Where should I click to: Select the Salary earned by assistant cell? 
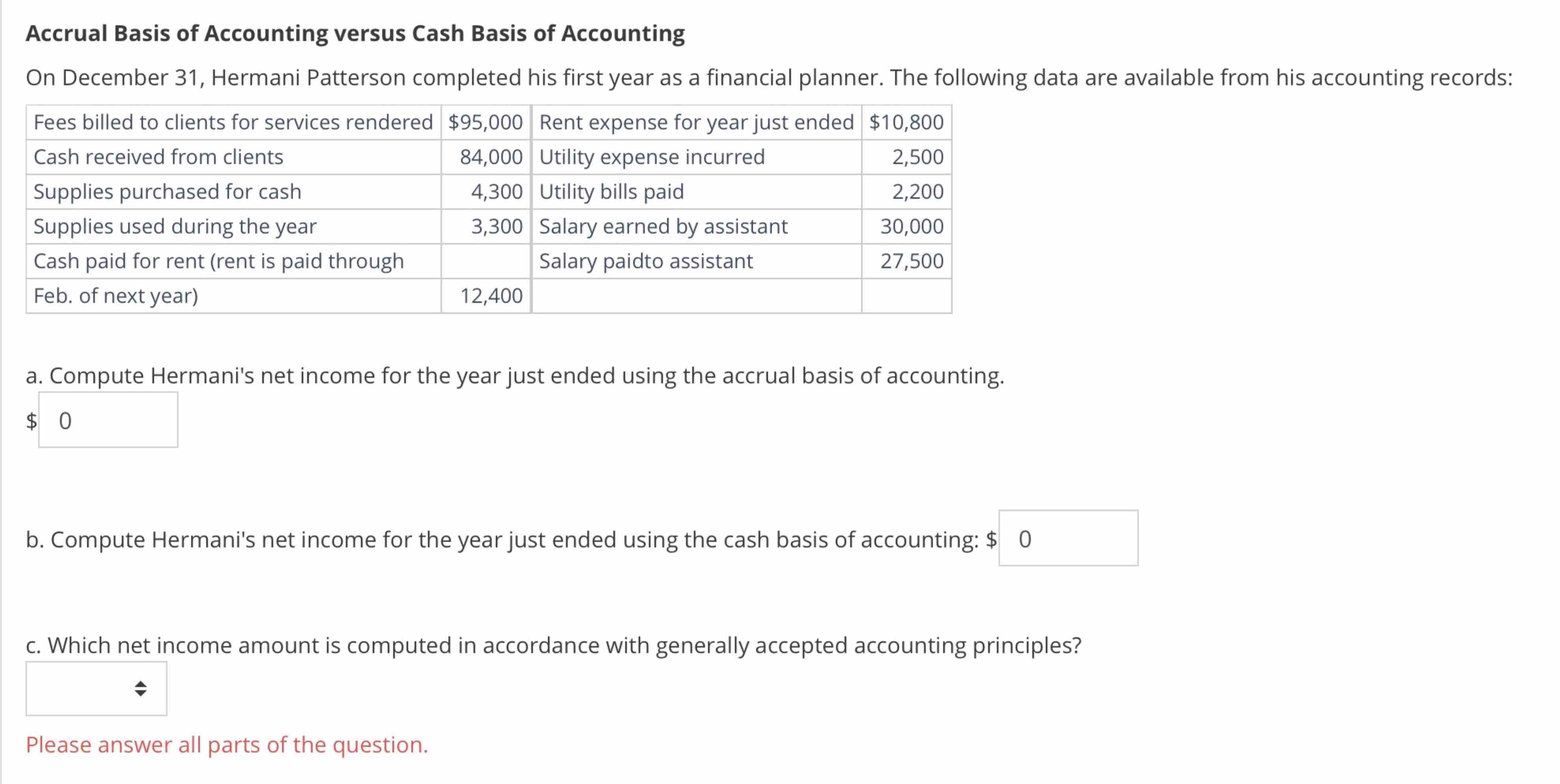tap(663, 226)
